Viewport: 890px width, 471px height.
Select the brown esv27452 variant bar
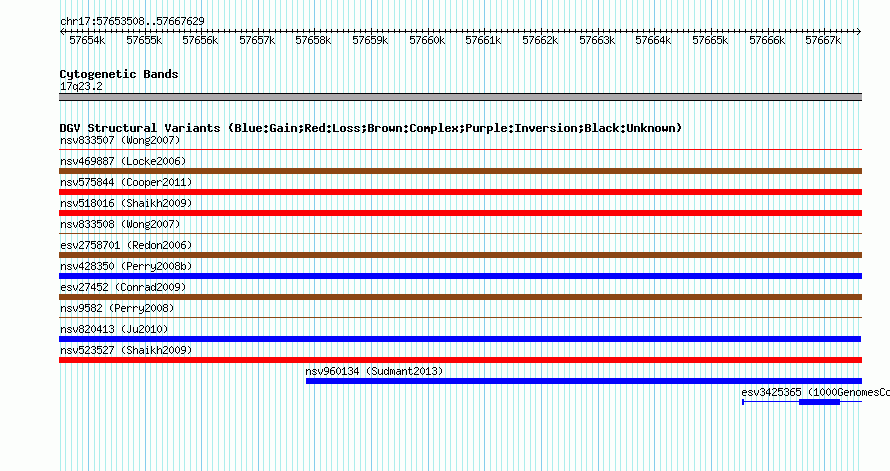pyautogui.click(x=460, y=297)
